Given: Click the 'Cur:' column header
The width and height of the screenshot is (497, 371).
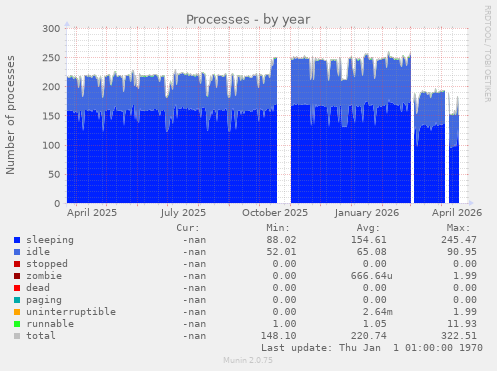Looking at the screenshot, I should tap(188, 228).
